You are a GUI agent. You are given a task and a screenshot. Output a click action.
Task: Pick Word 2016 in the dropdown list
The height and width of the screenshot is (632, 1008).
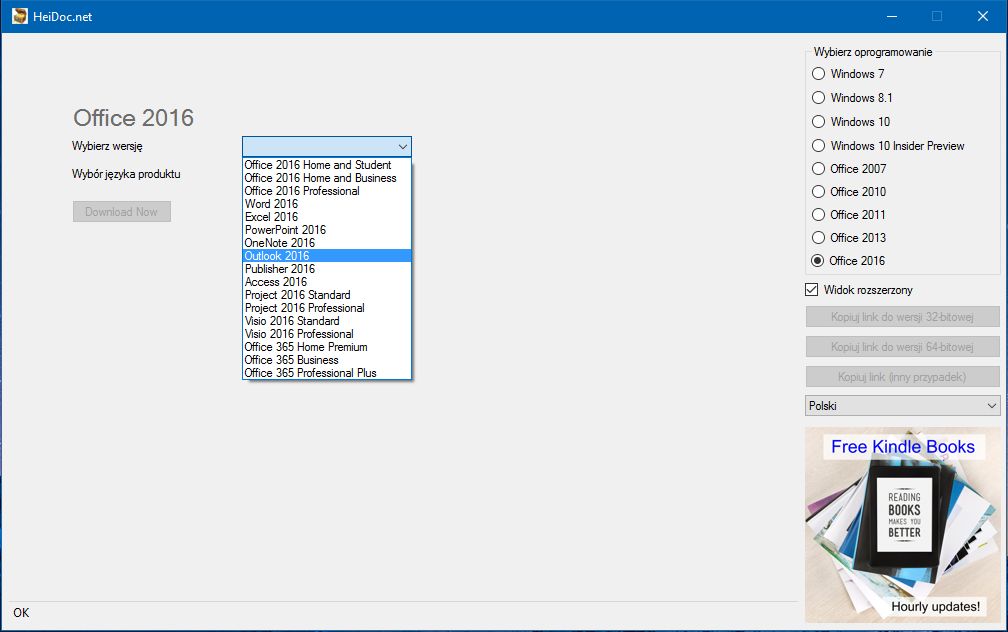tap(327, 204)
